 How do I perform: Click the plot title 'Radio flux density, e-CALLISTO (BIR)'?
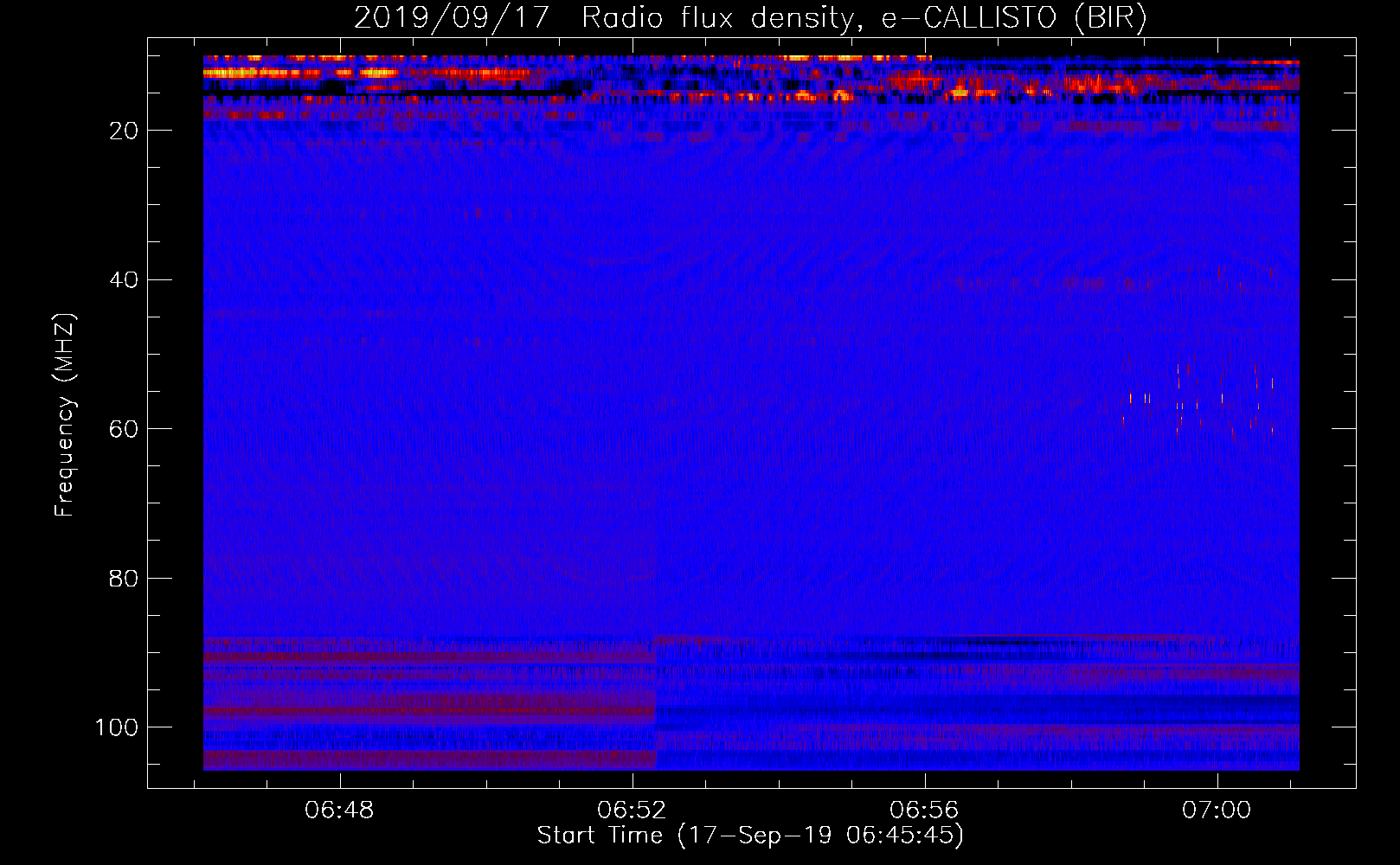pos(864,18)
